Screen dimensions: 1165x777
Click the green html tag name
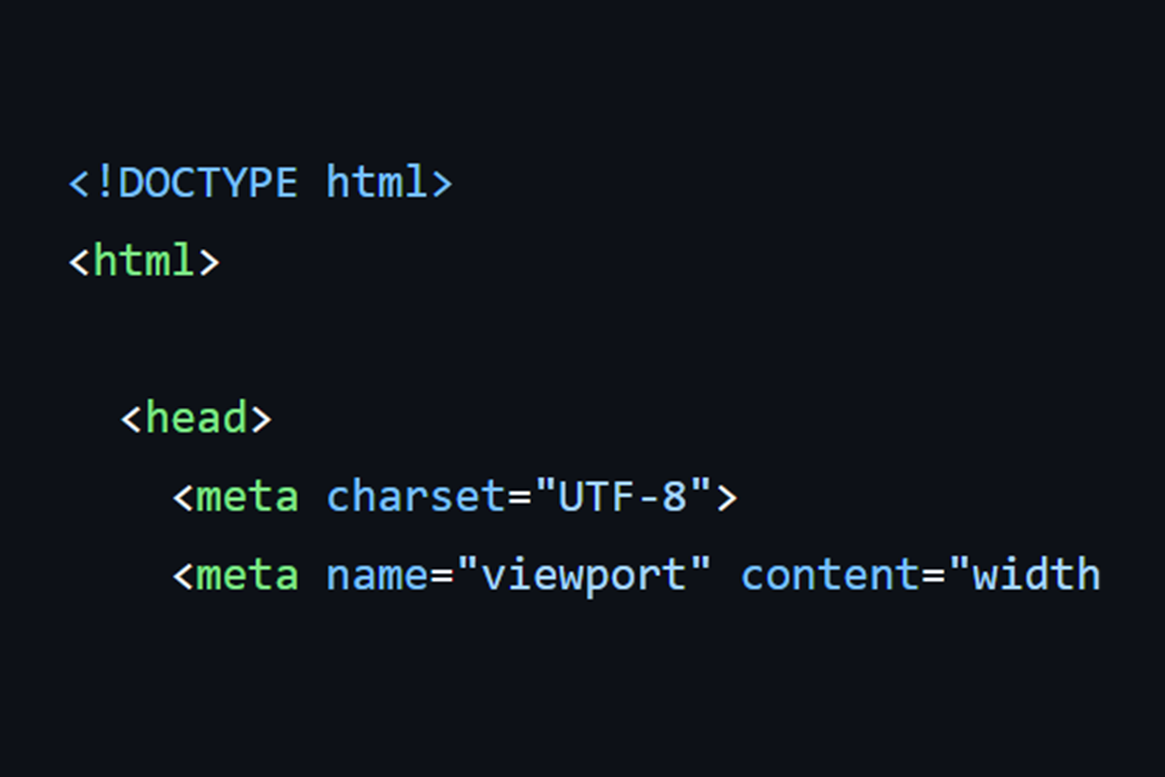click(x=144, y=261)
